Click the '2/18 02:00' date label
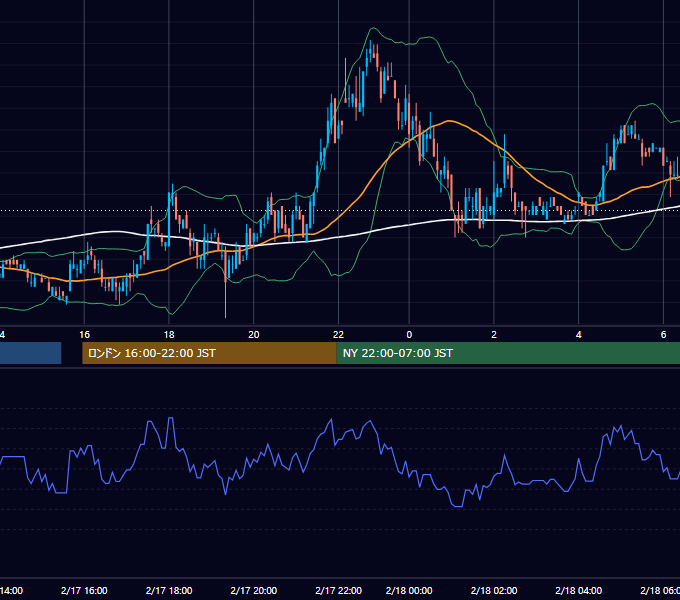Image resolution: width=680 pixels, height=600 pixels. 494,590
